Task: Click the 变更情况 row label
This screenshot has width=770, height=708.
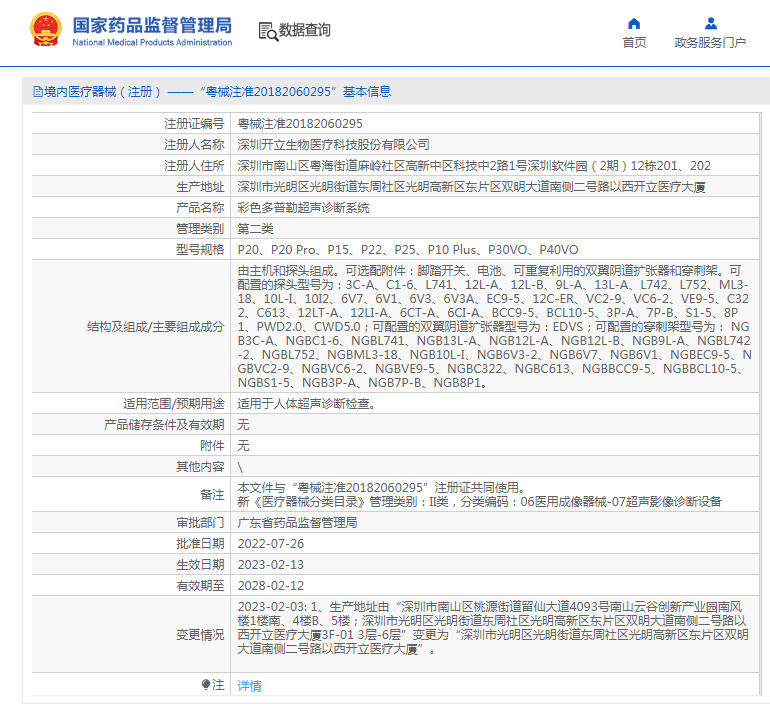Action: pos(200,635)
